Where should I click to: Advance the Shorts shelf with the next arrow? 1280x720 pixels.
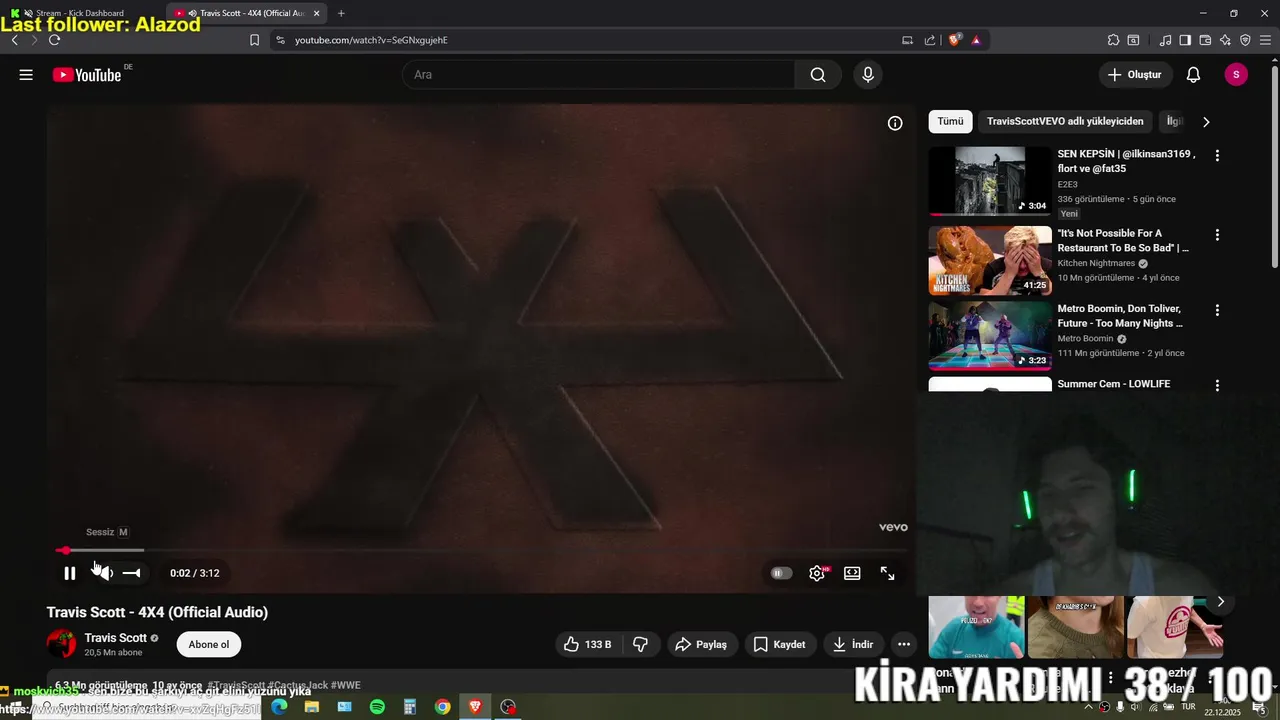pyautogui.click(x=1220, y=601)
